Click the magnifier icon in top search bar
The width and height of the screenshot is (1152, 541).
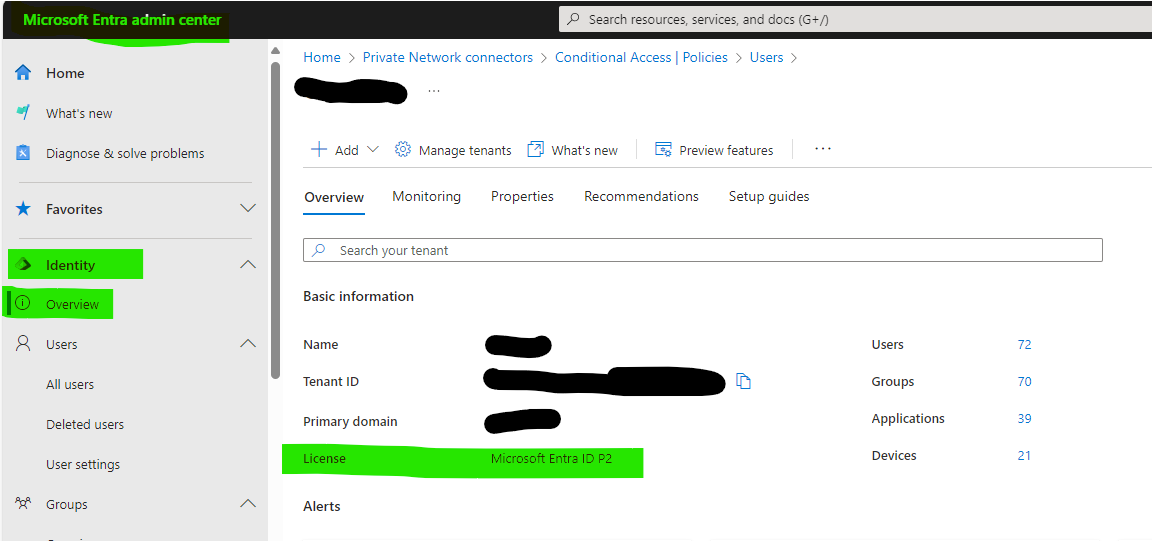(574, 19)
